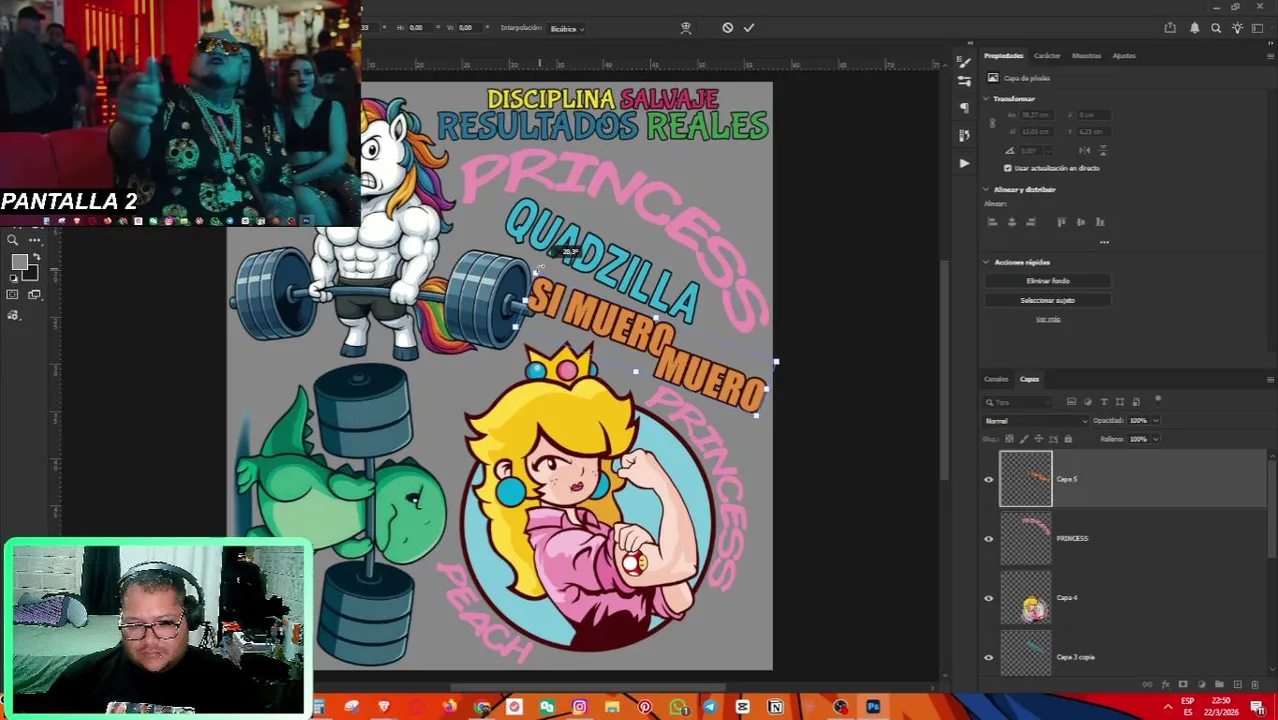Switch to the Carácter tab

[x=1047, y=56]
